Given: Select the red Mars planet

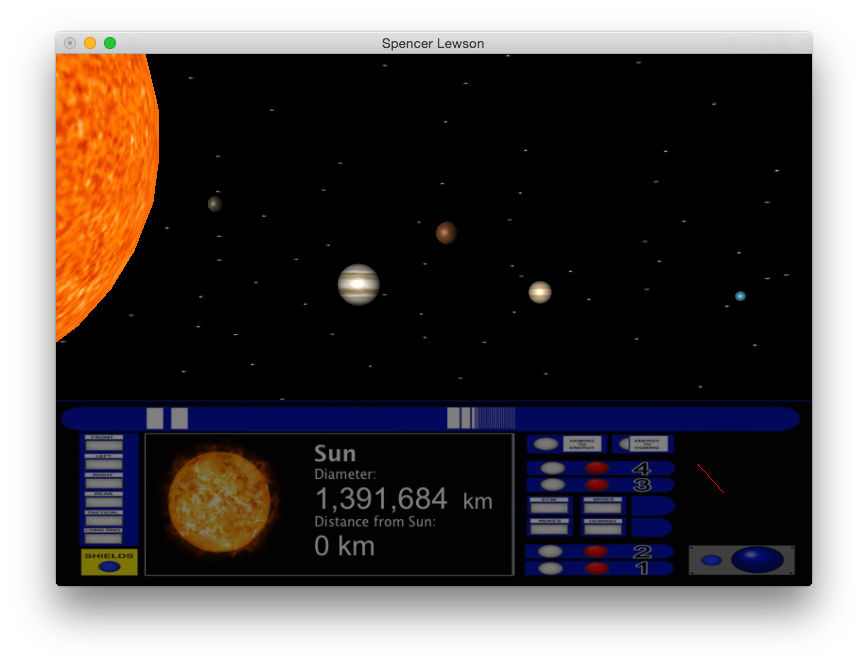Looking at the screenshot, I should click(x=446, y=233).
